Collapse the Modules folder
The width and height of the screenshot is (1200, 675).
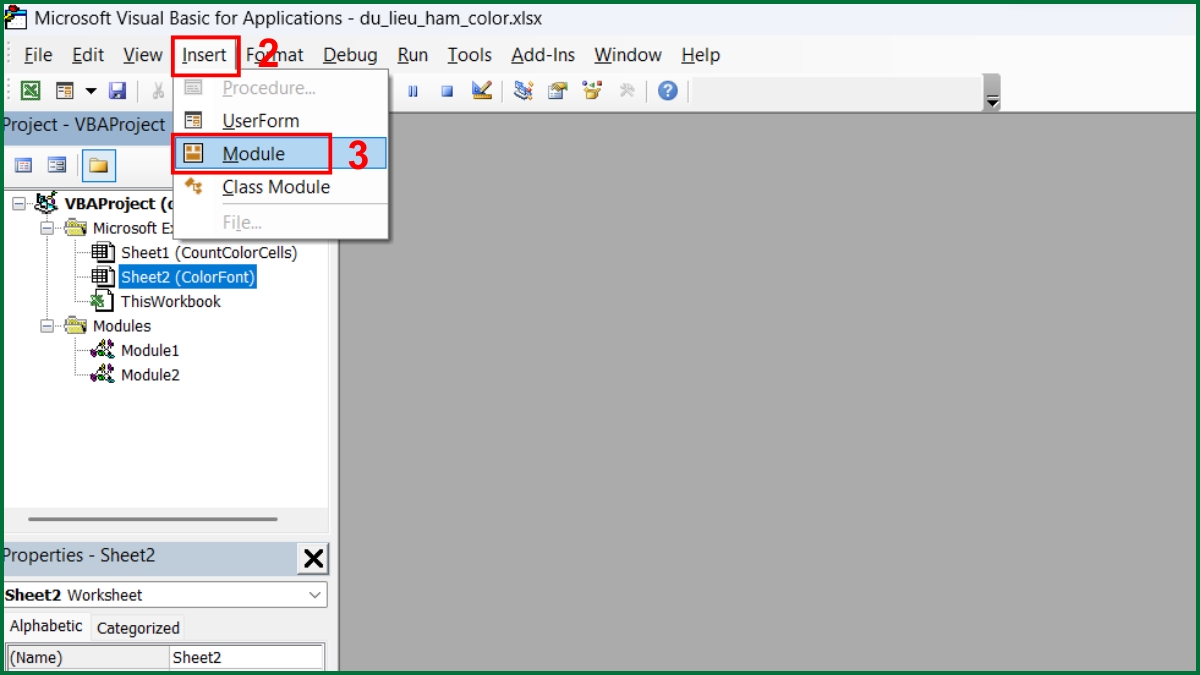(x=48, y=325)
